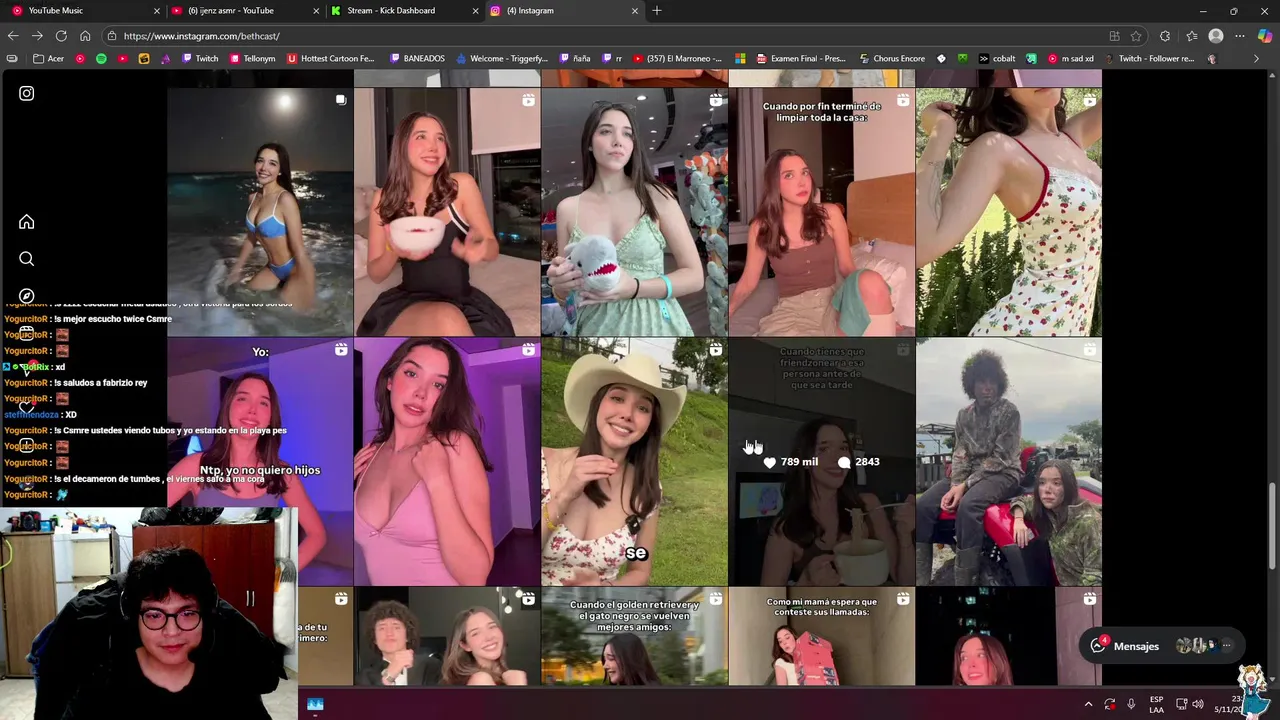Open reel of couple on motorcycle
Screen dimensions: 1280x720
(x=1008, y=461)
